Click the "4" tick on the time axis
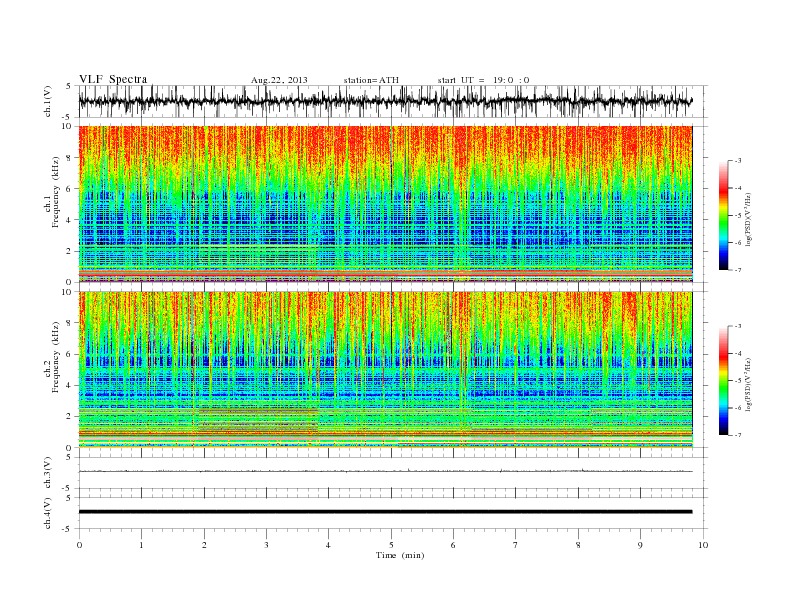 (328, 545)
